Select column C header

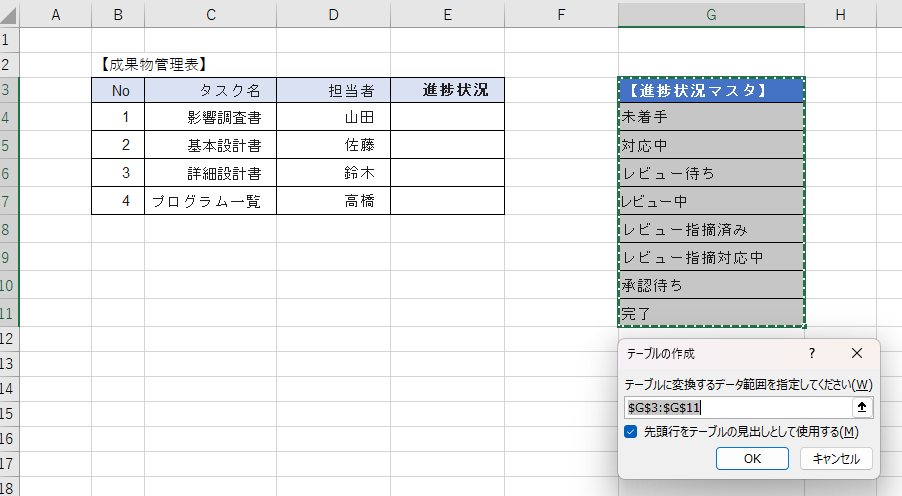(x=210, y=14)
